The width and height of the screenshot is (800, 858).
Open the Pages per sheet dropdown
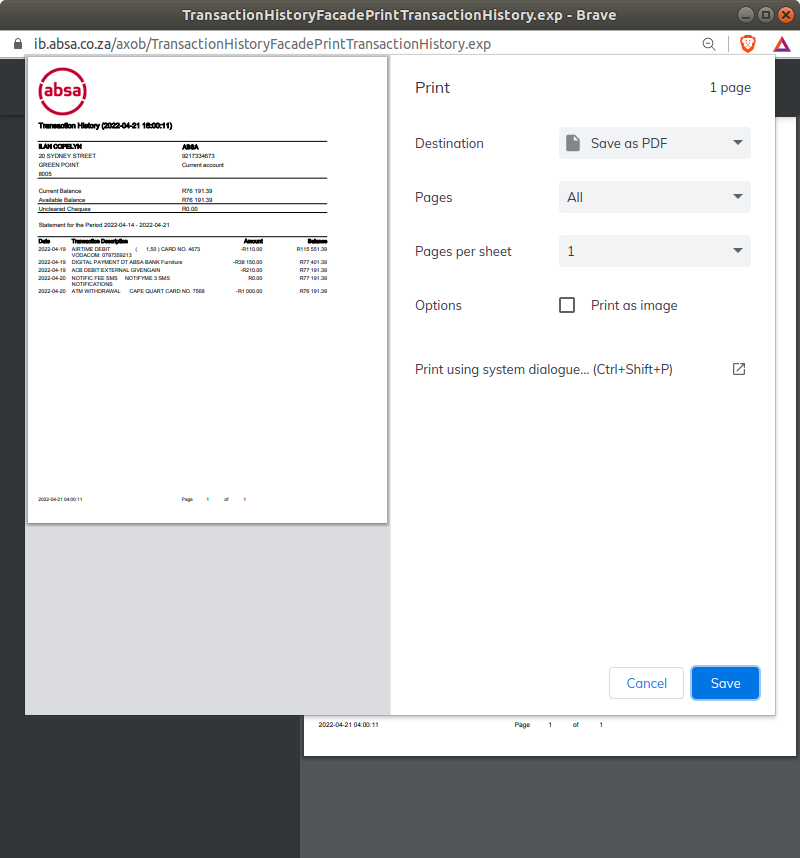(654, 251)
